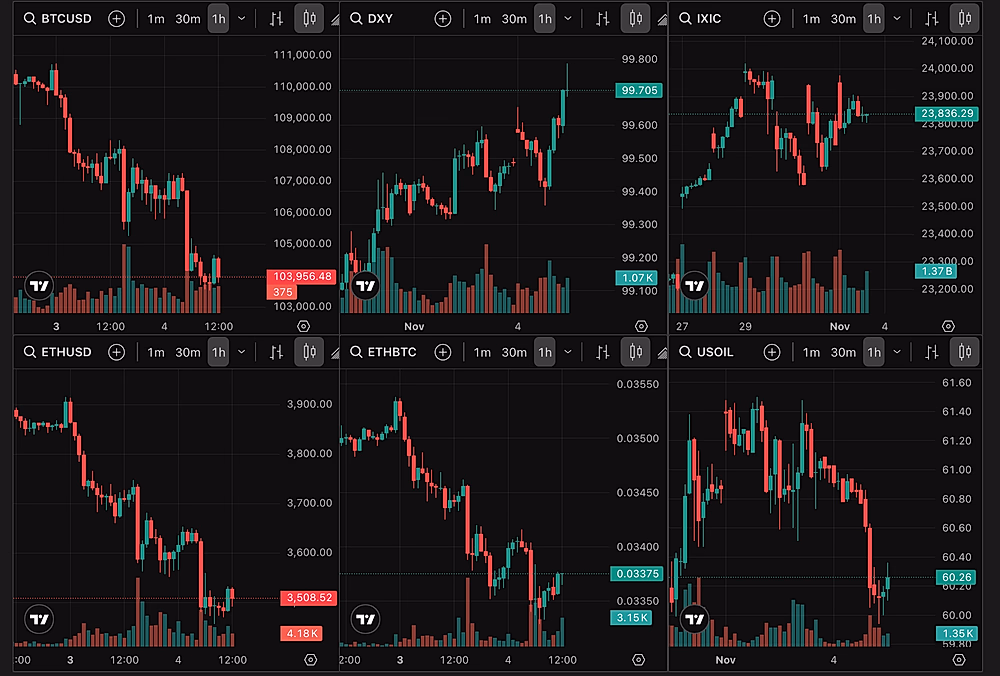Choose the 30m tab in ETHBTC panel
1000x676 pixels.
click(514, 352)
